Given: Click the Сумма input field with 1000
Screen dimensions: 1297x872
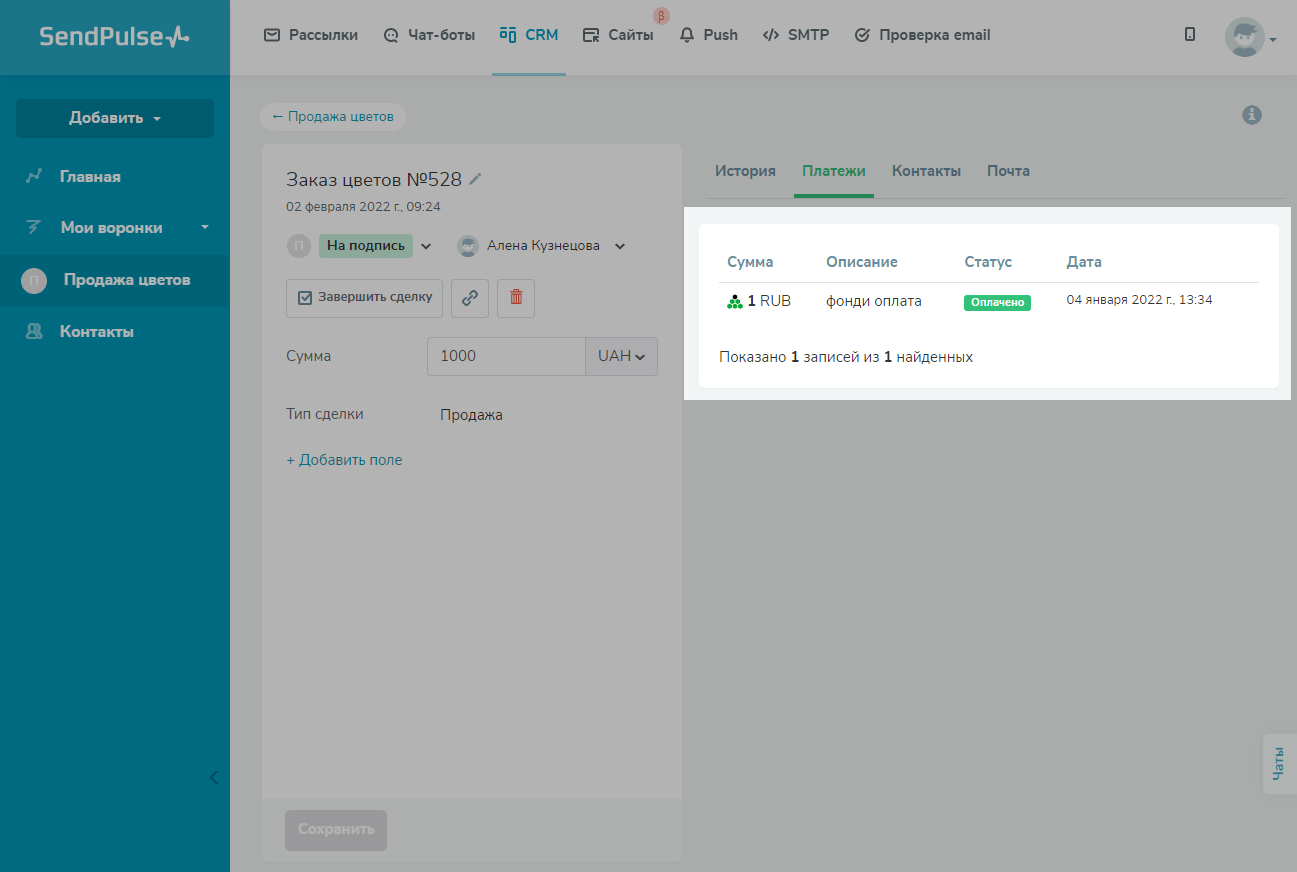Looking at the screenshot, I should point(506,356).
